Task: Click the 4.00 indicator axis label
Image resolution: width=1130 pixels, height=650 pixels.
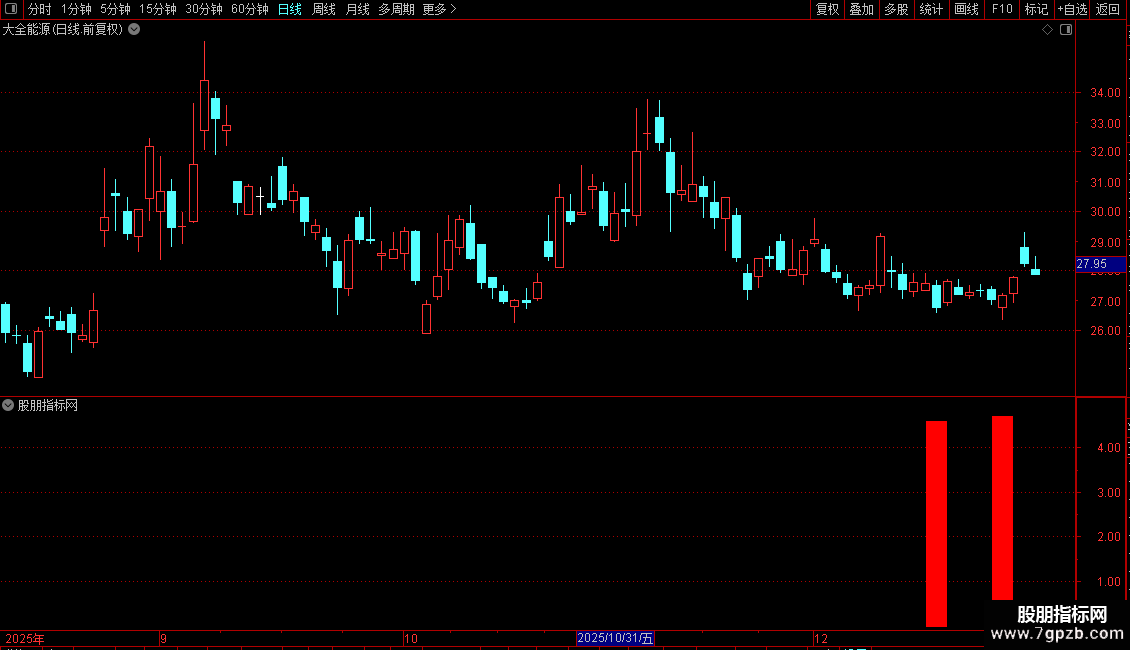Action: (1109, 448)
